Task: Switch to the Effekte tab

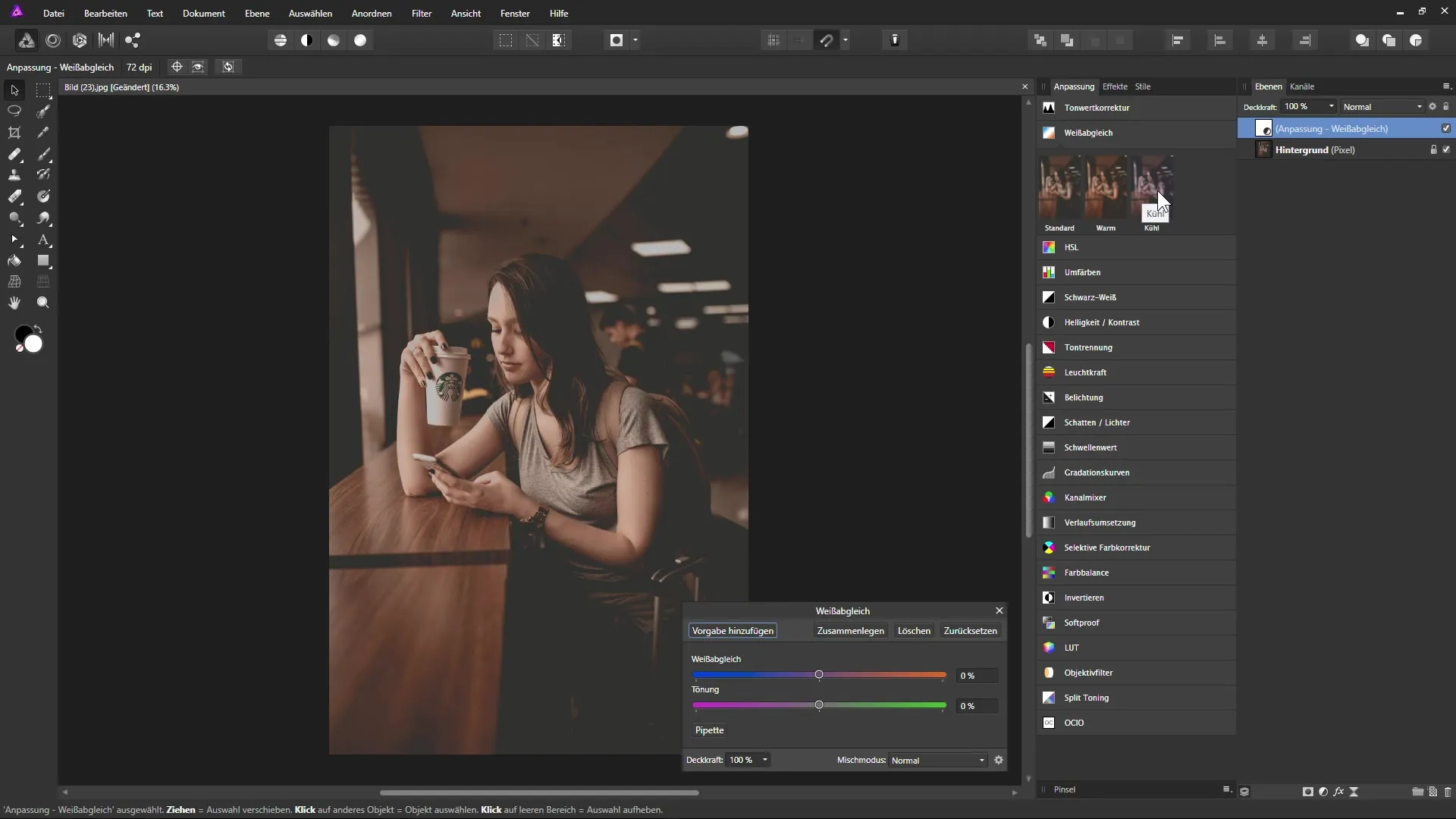Action: tap(1115, 86)
